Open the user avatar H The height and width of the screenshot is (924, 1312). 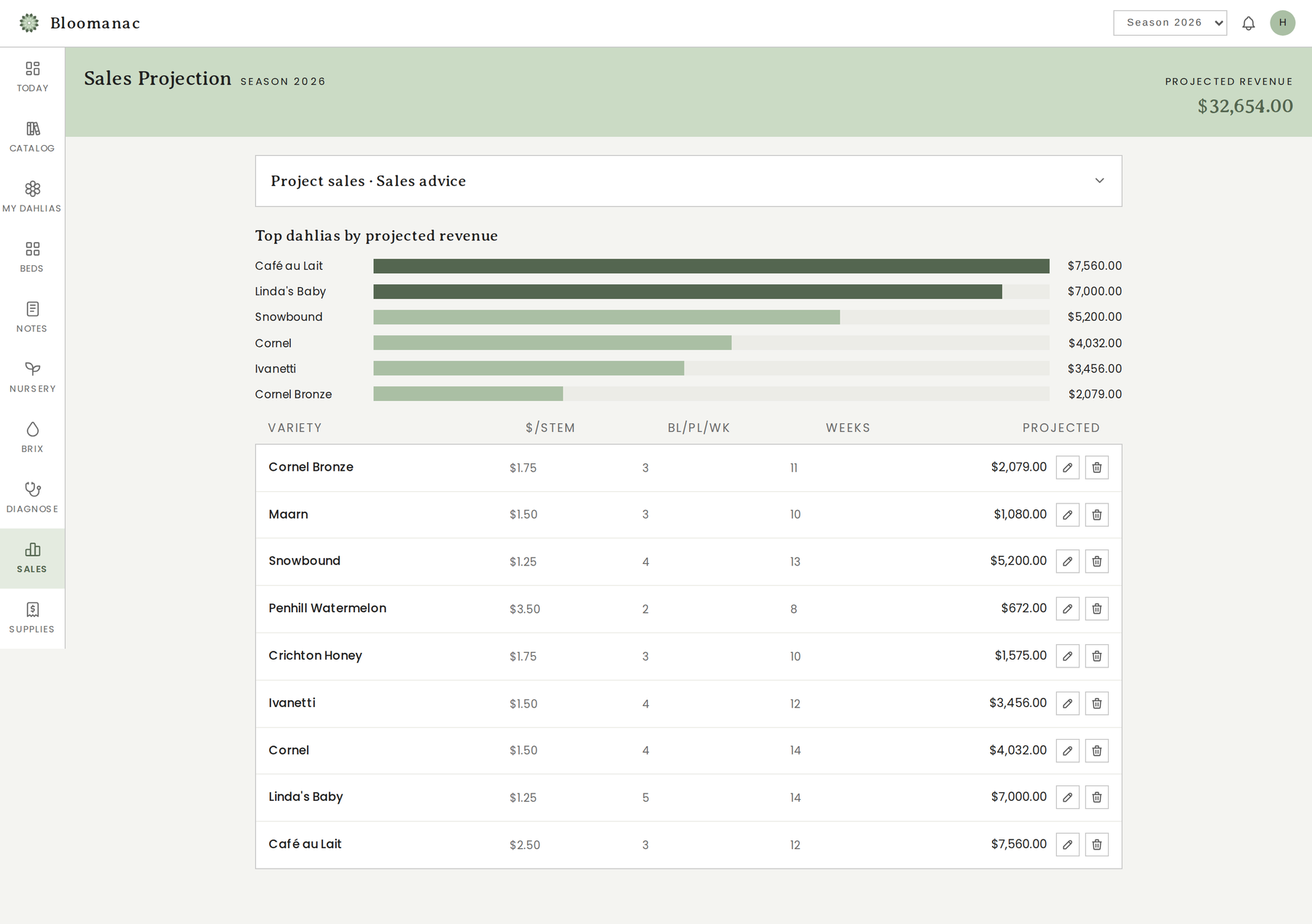coord(1283,23)
